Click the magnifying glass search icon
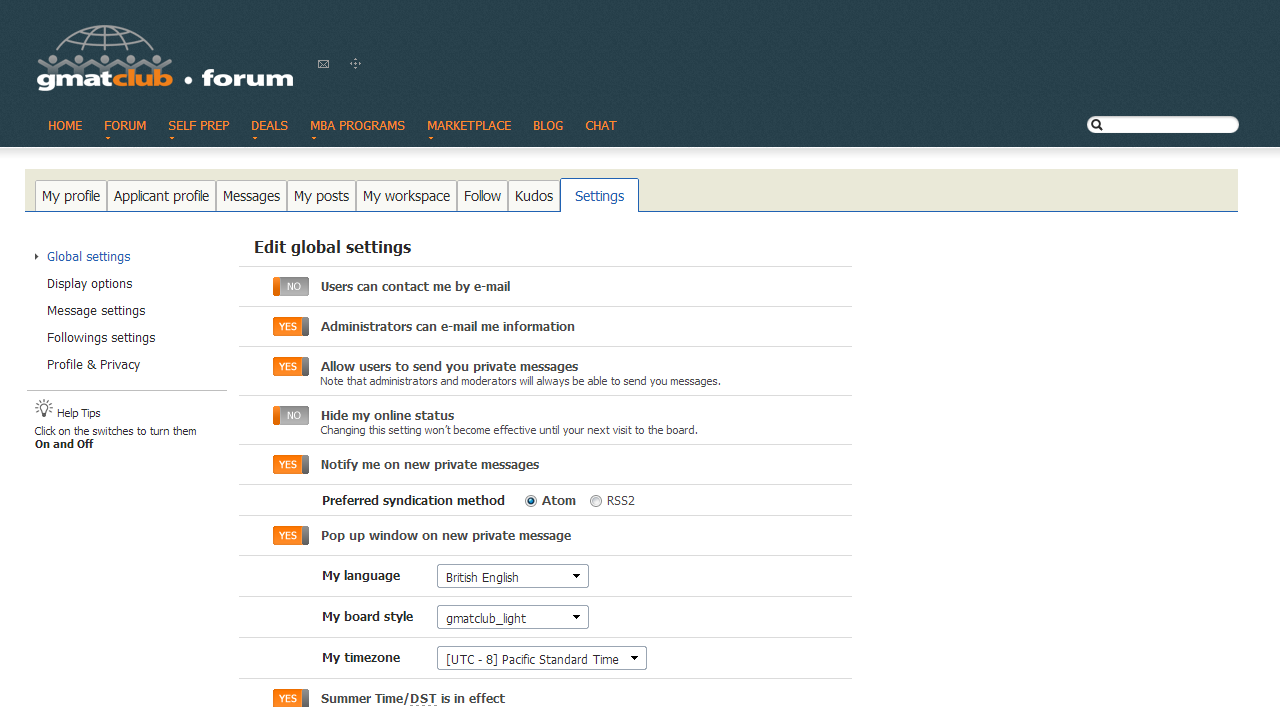1280x707 pixels. 1097,125
